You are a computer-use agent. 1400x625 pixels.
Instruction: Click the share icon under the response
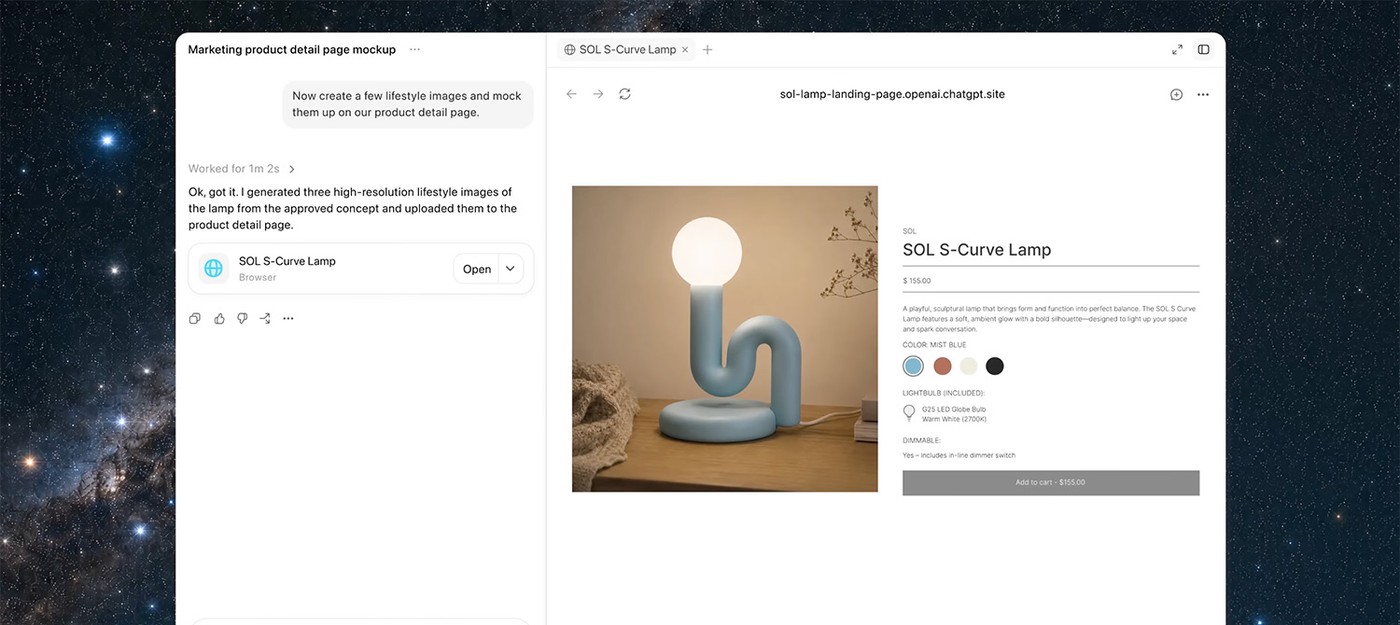(265, 319)
